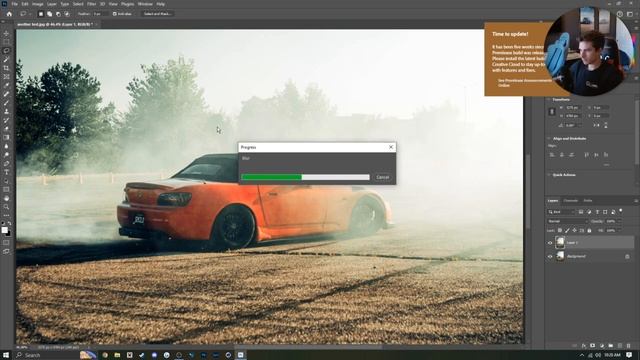Toggle the Anti-alias checkbox
Image resolution: width=640 pixels, height=360 pixels.
point(115,14)
